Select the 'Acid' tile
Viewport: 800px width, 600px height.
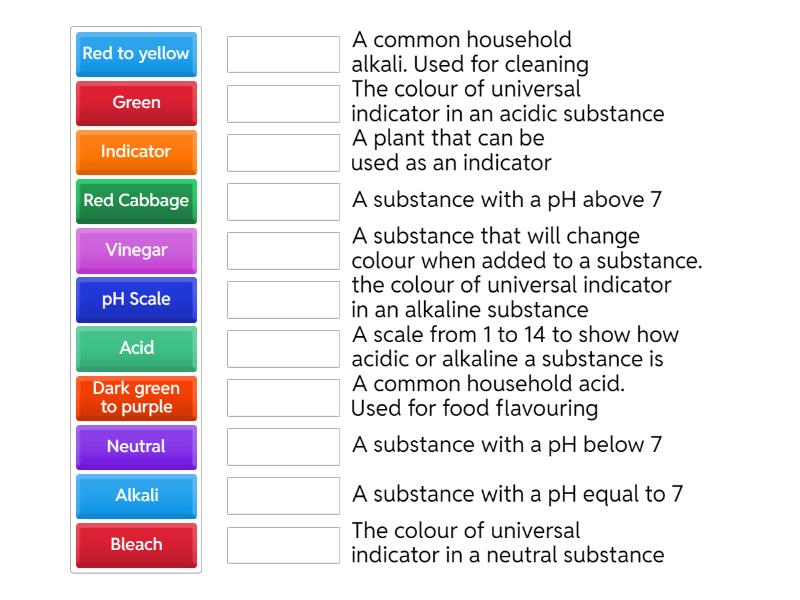(137, 348)
